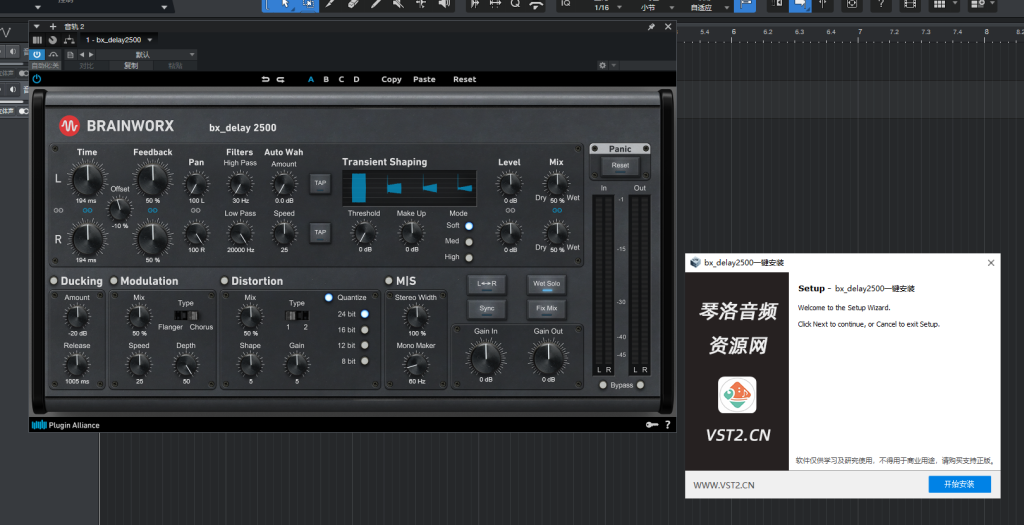
Task: Expand the plugin window menu triangle next to 音轨 2
Action: pos(37,27)
